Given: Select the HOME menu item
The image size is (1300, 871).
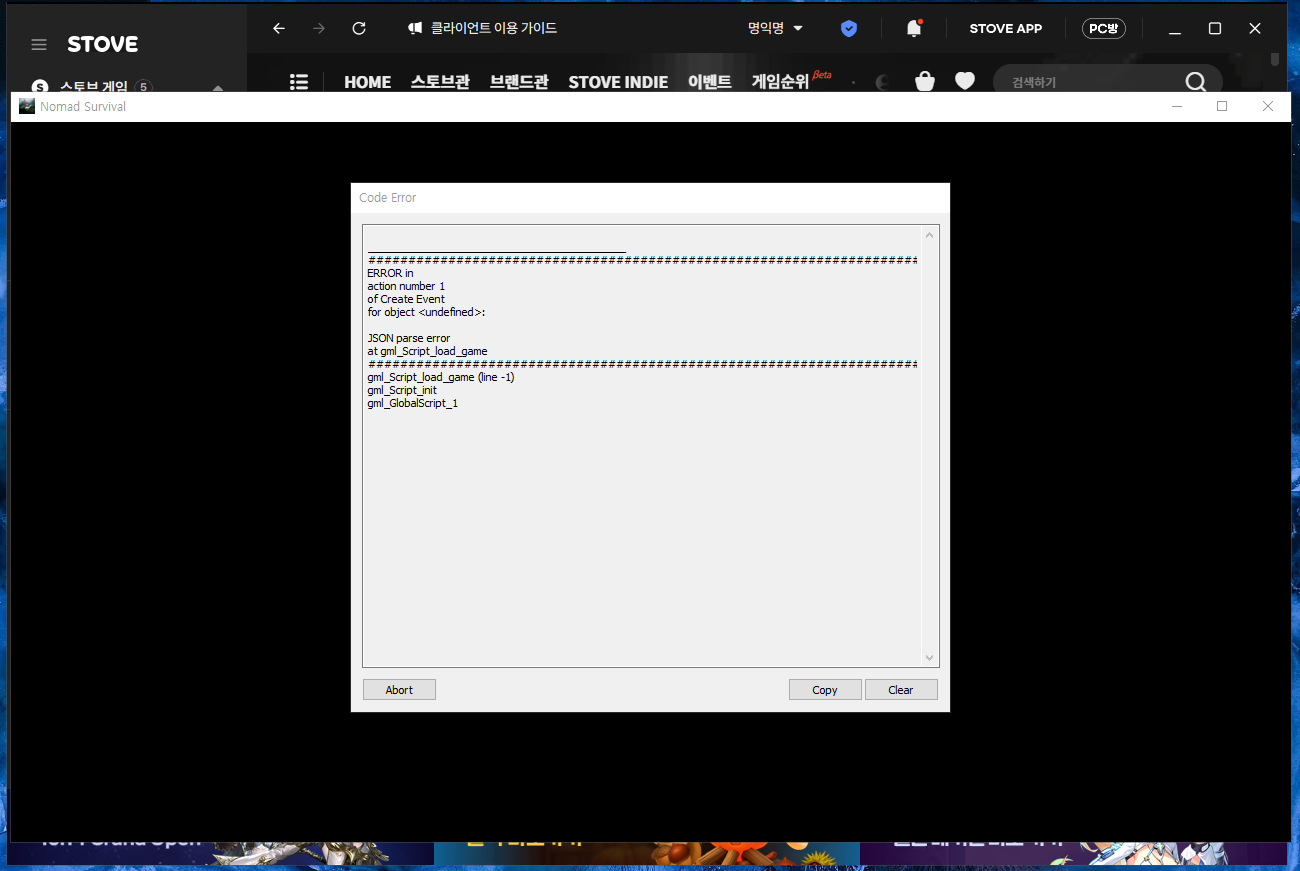Looking at the screenshot, I should tap(367, 82).
